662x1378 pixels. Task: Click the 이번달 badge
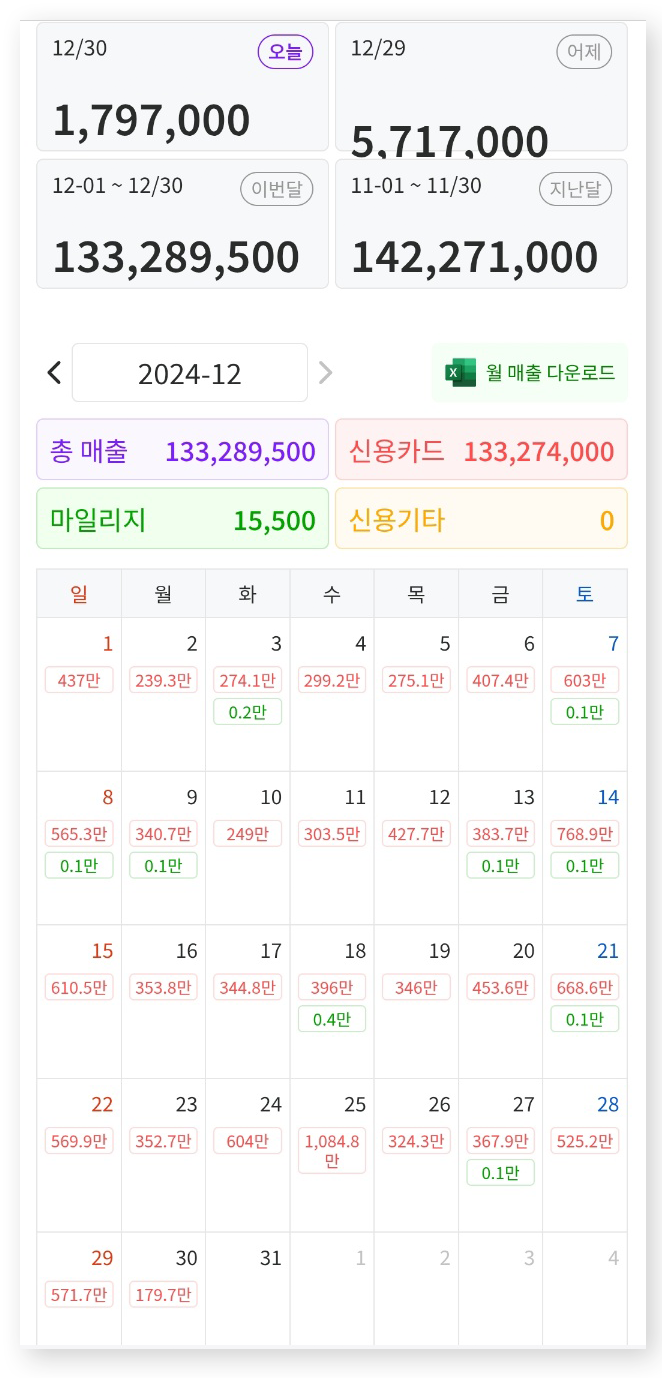coord(276,188)
